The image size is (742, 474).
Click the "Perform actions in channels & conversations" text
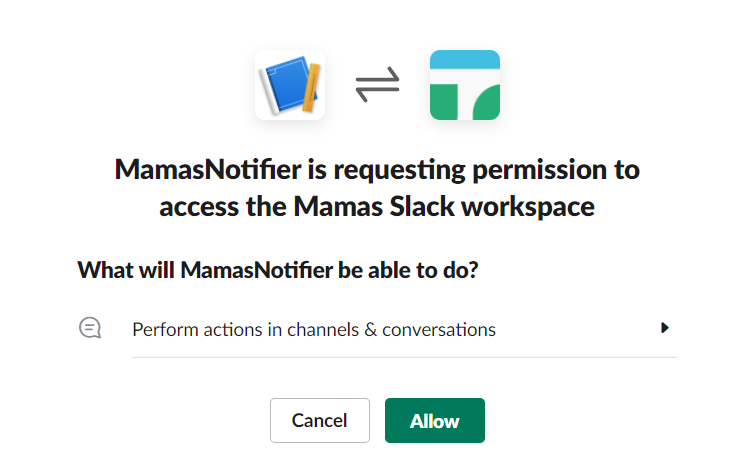coord(314,329)
